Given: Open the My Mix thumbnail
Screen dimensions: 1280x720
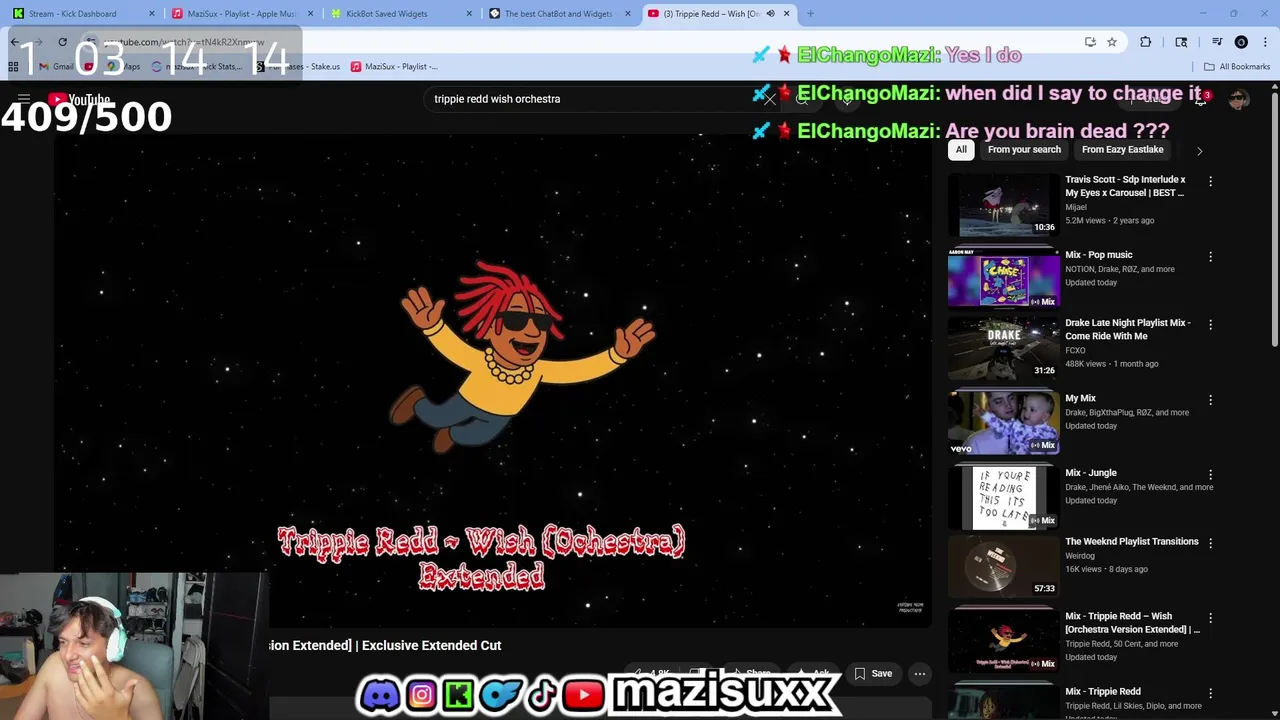Looking at the screenshot, I should point(1003,422).
